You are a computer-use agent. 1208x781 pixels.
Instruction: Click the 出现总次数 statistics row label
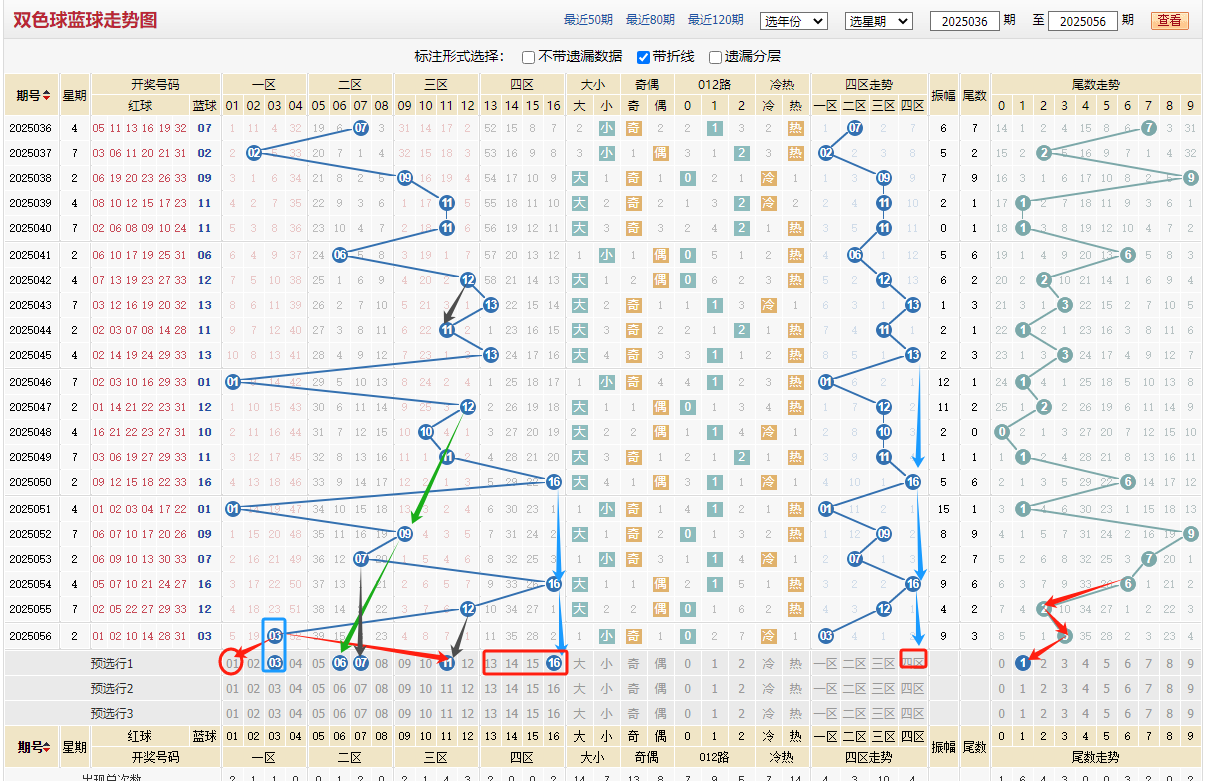[111, 777]
